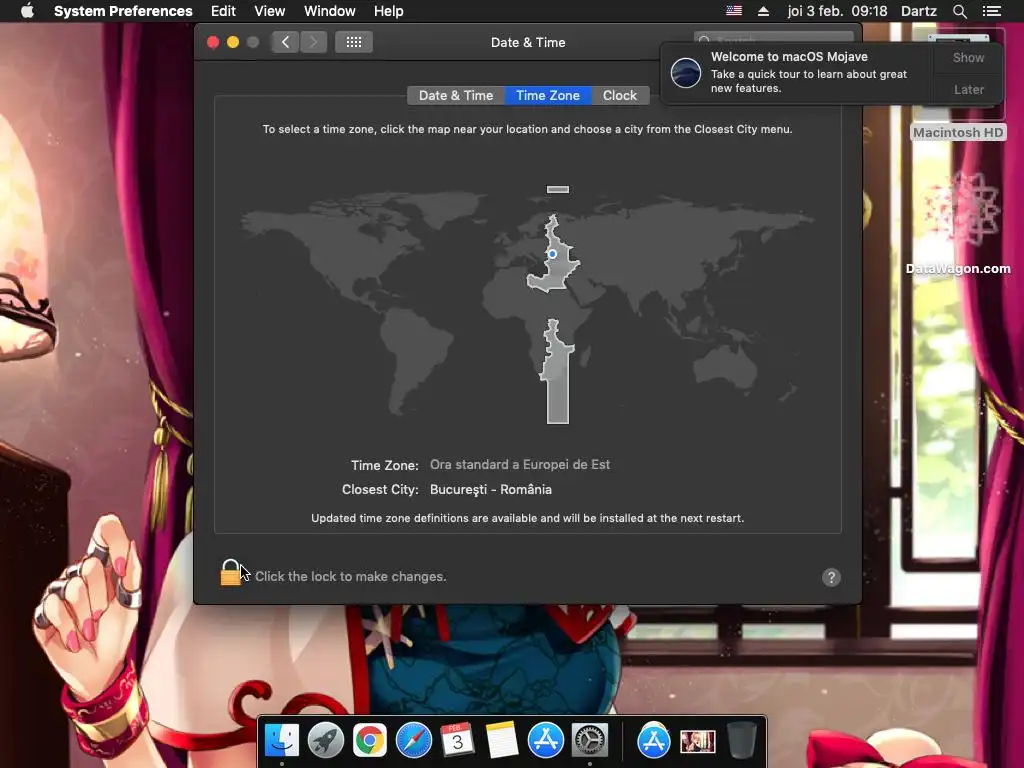The image size is (1024, 768).
Task: Go back with the left chevron button
Action: pyautogui.click(x=285, y=42)
